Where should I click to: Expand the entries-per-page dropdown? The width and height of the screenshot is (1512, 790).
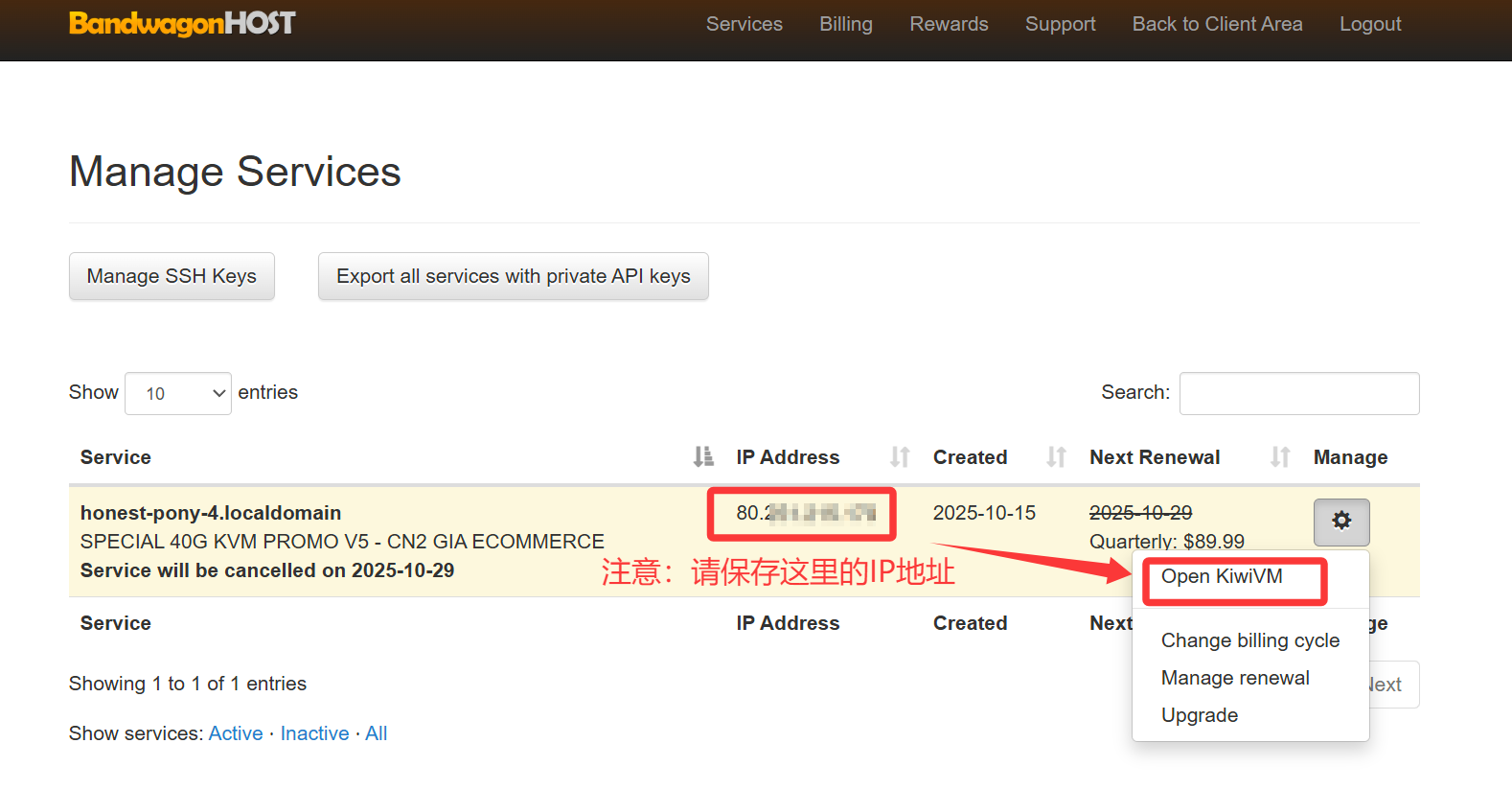coord(178,393)
